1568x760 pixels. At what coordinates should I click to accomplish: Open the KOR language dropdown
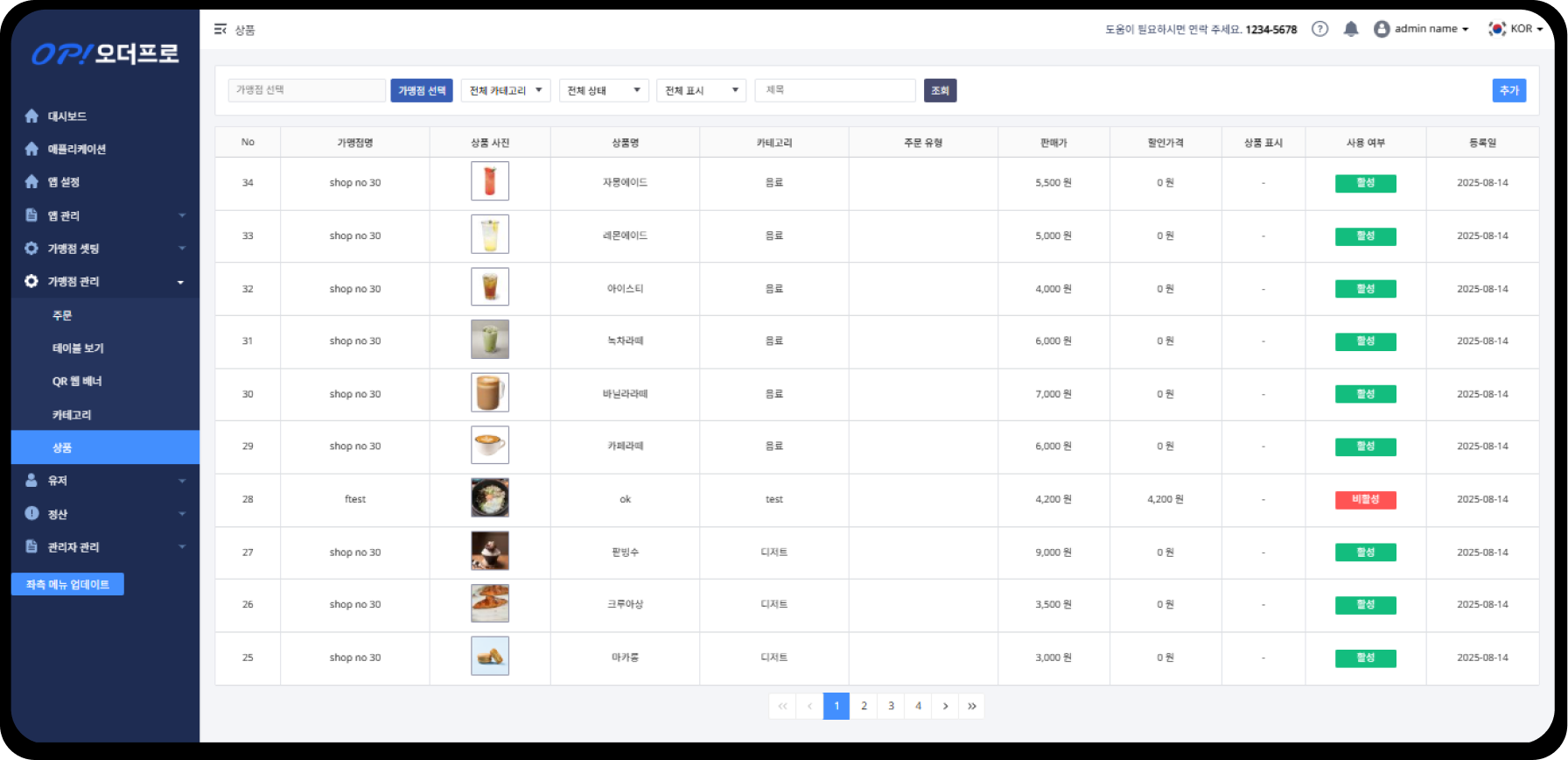click(1527, 29)
